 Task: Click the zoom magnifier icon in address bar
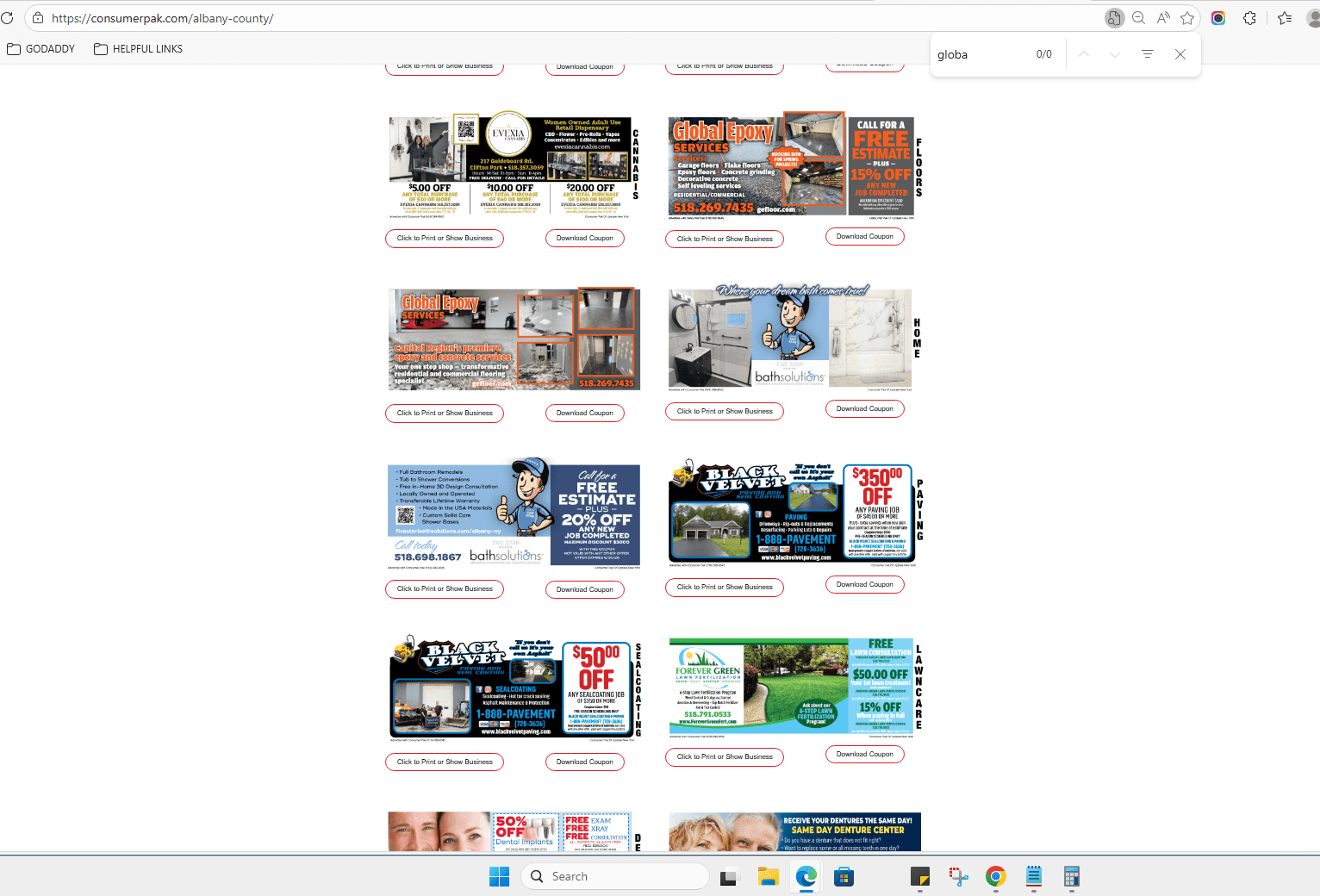1138,18
